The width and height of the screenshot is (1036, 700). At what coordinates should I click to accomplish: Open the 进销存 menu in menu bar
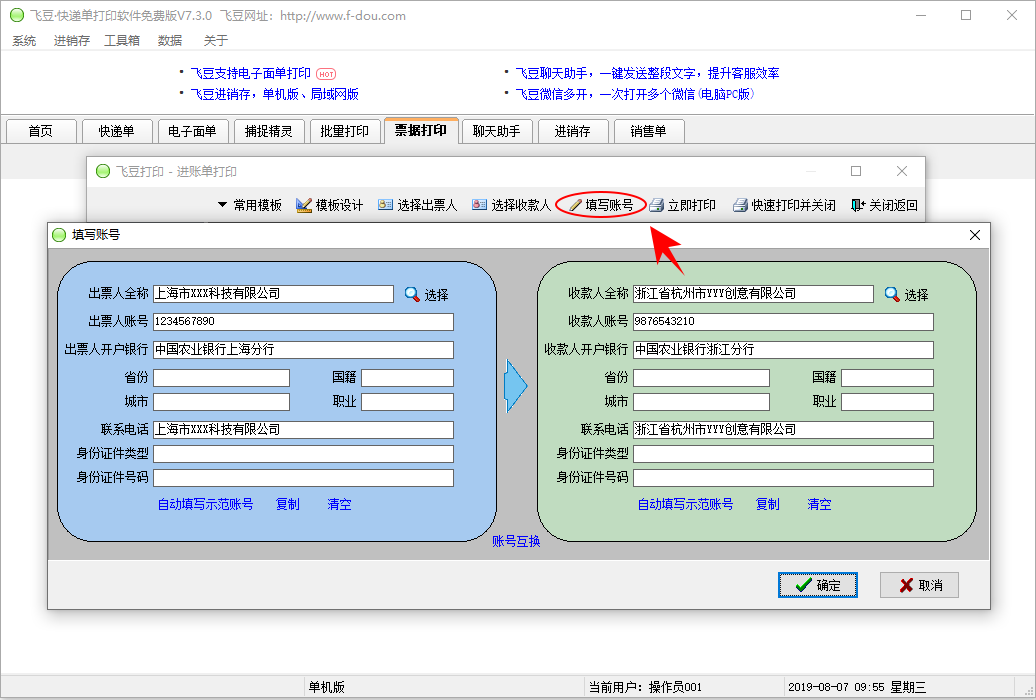pos(71,40)
